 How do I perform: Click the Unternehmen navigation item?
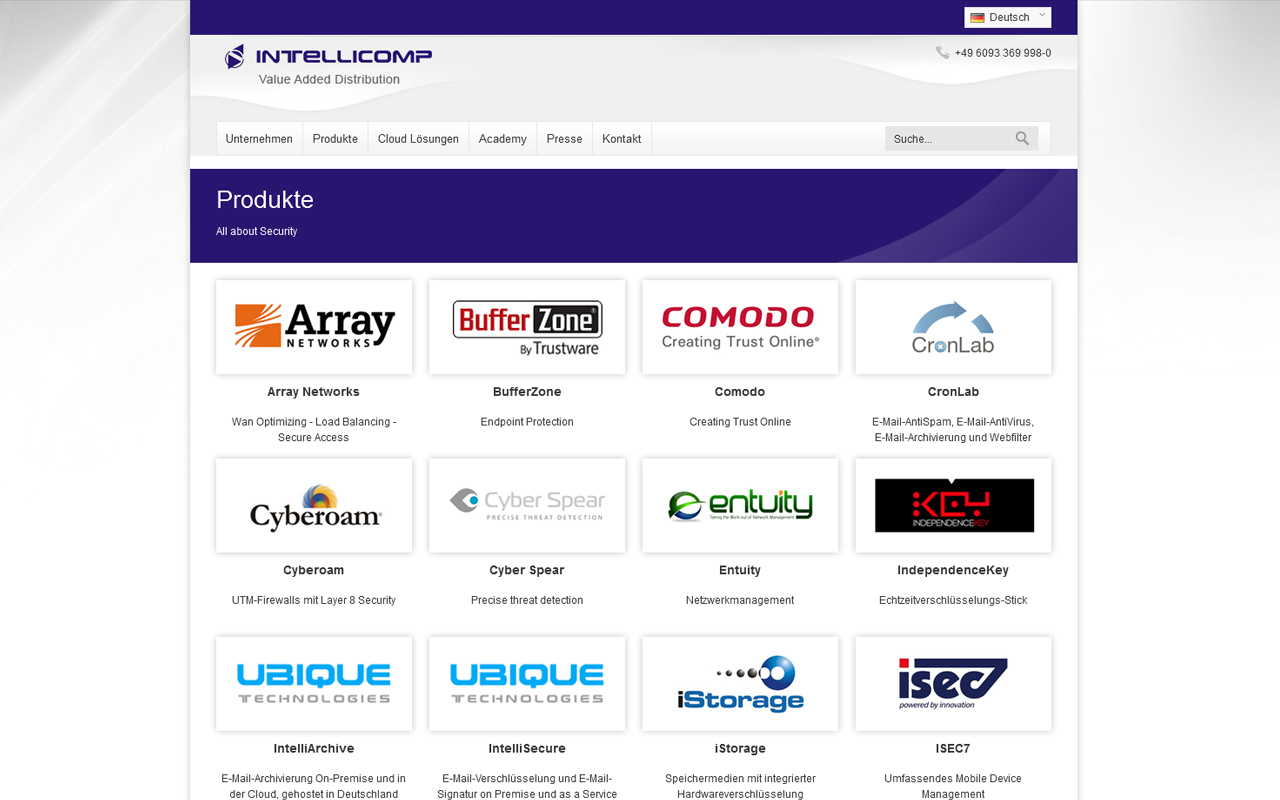259,139
